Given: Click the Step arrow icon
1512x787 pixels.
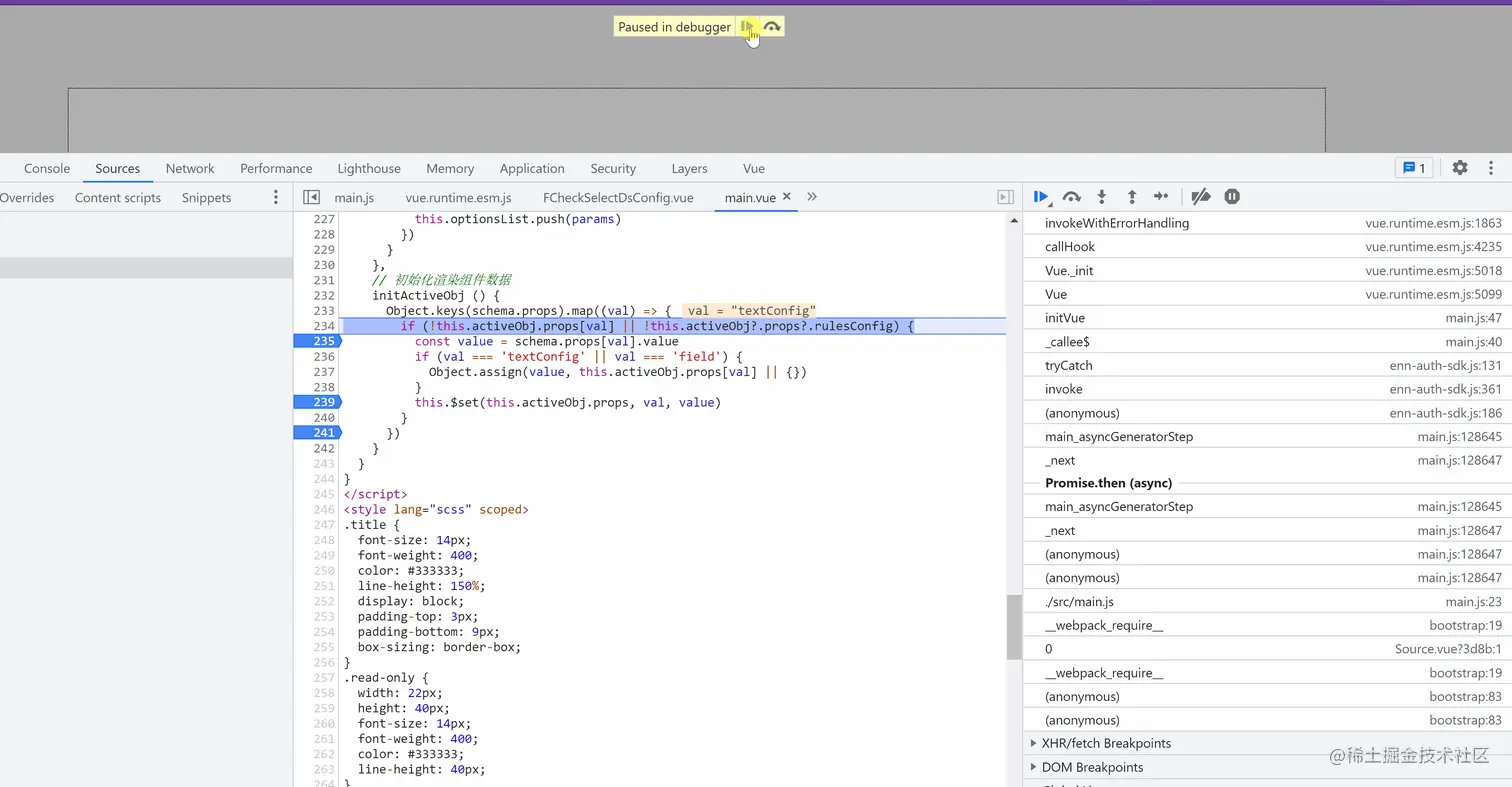Looking at the screenshot, I should click(x=1160, y=197).
